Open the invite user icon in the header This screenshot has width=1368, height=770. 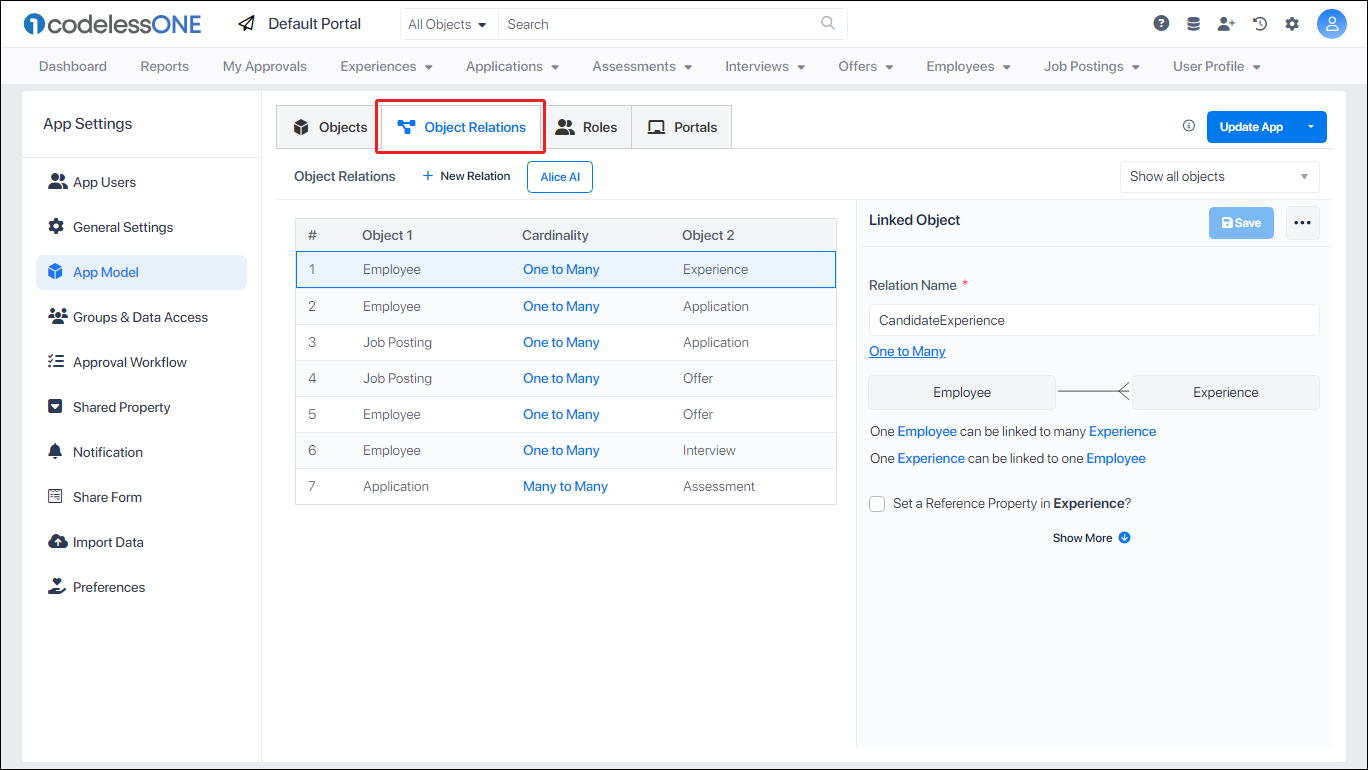1226,22
